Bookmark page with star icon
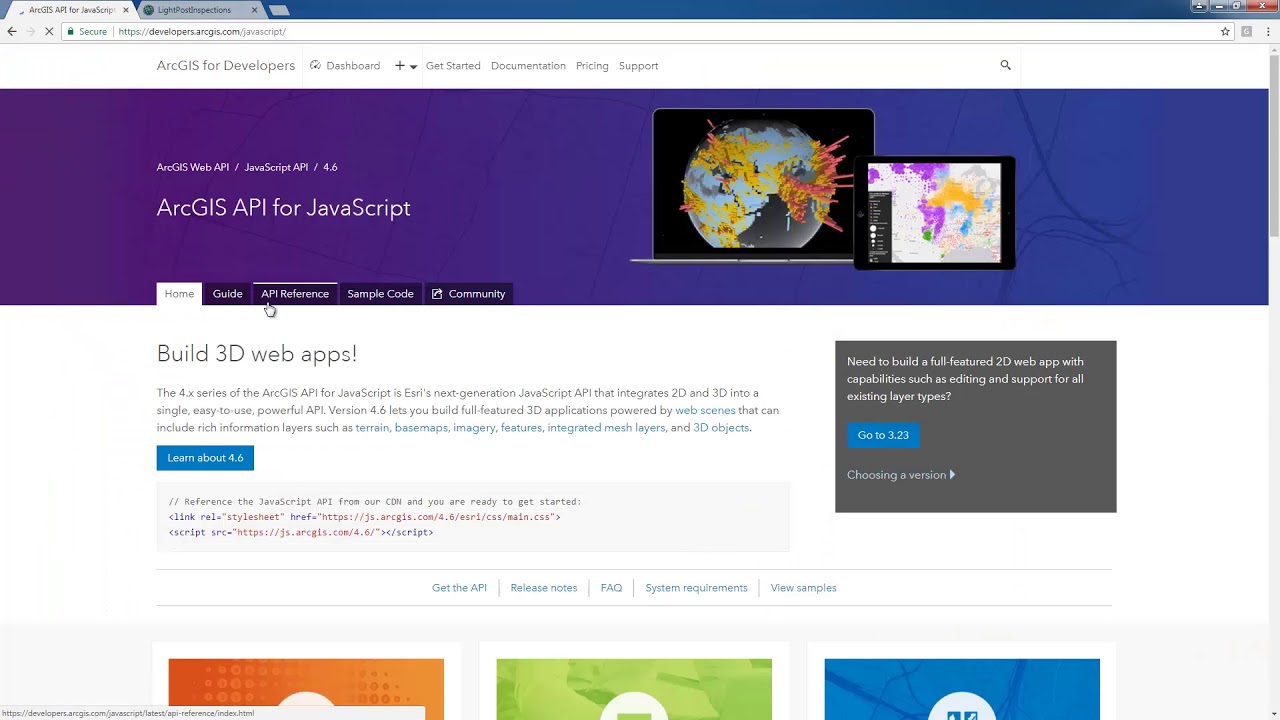Viewport: 1280px width, 720px height. point(1225,32)
